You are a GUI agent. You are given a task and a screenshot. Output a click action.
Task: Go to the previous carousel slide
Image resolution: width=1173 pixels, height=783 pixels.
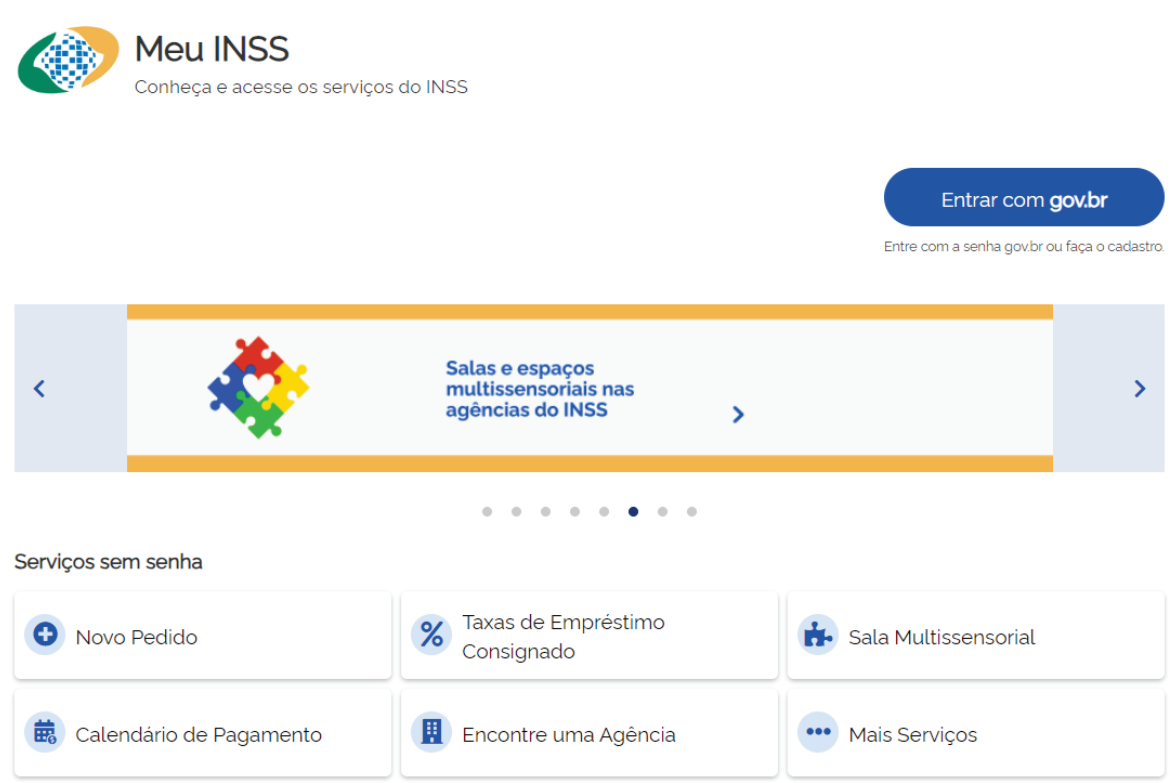click(x=40, y=388)
